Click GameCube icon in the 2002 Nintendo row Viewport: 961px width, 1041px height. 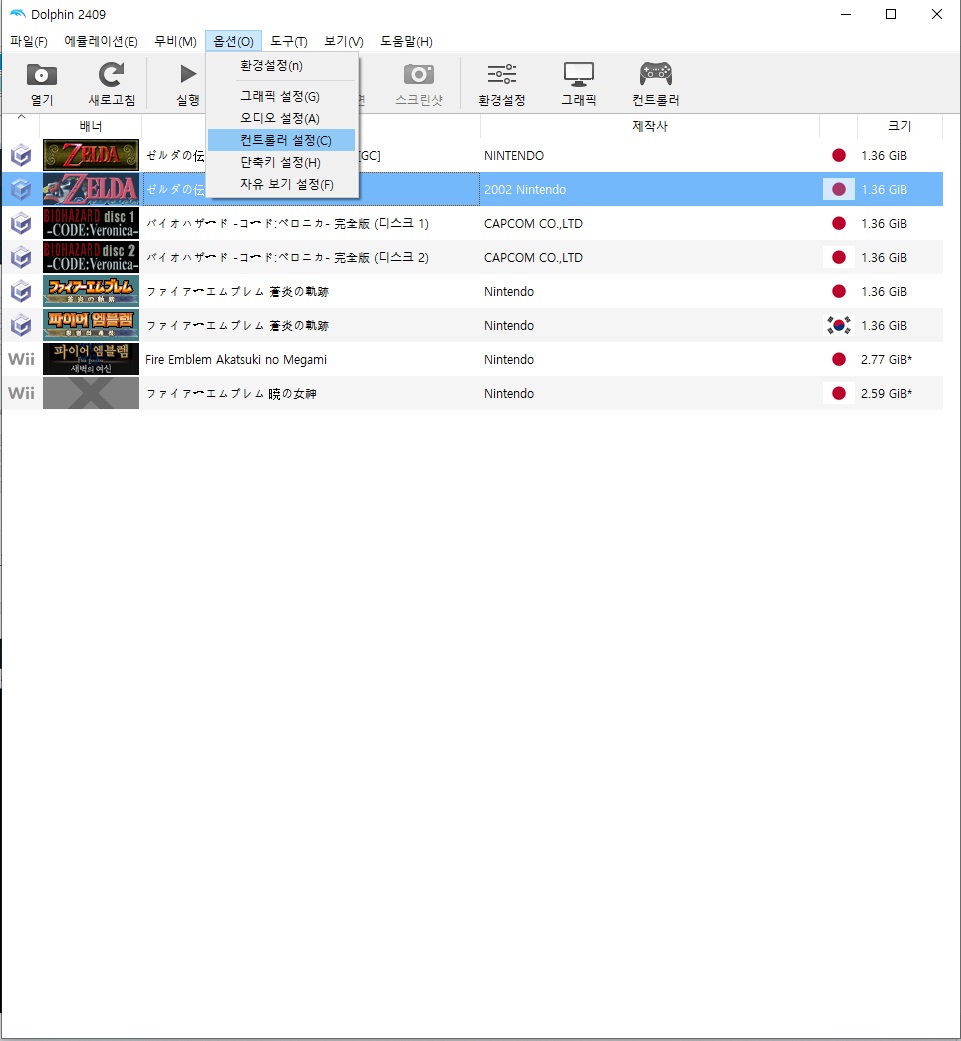pos(21,189)
